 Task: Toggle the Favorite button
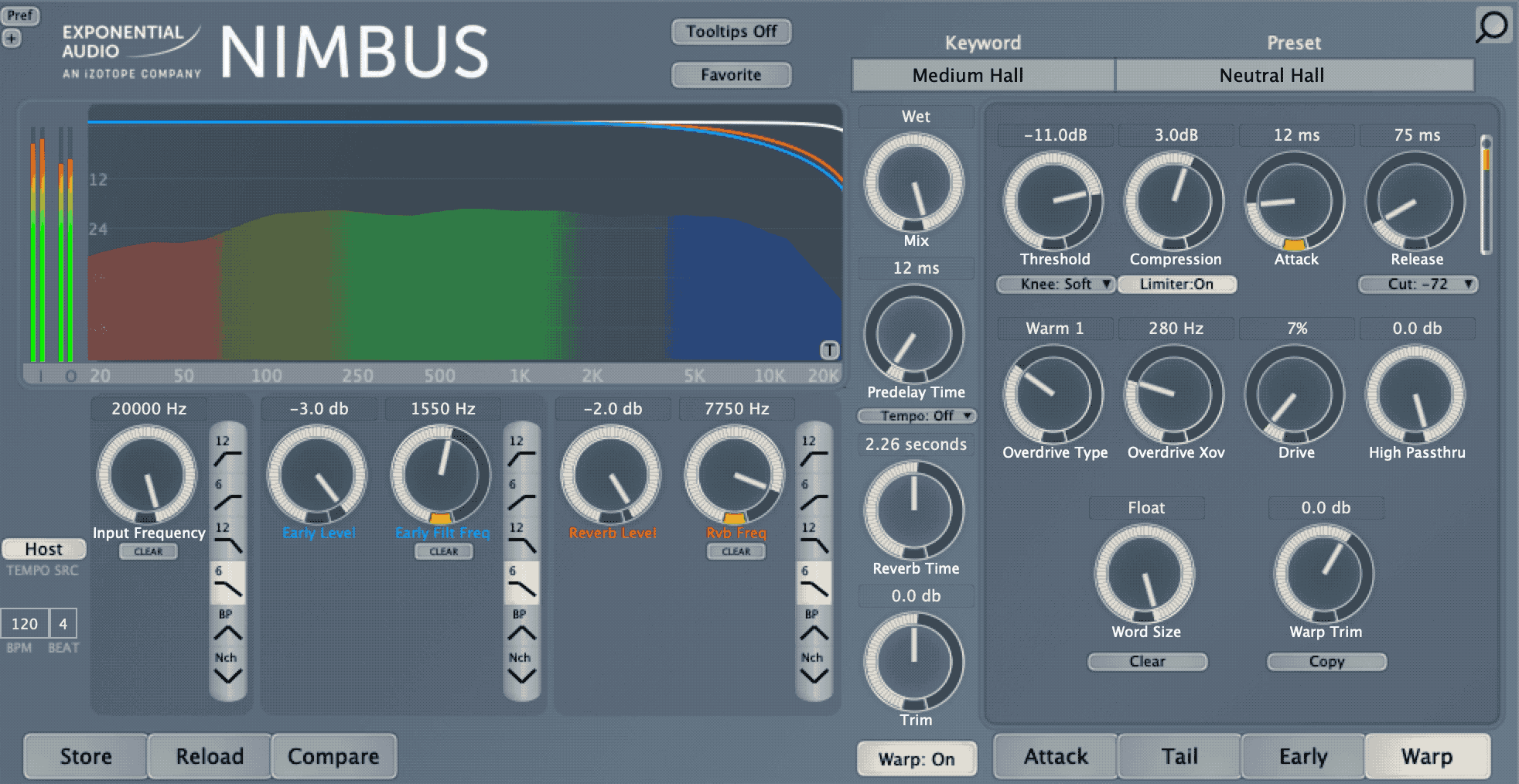coord(731,75)
